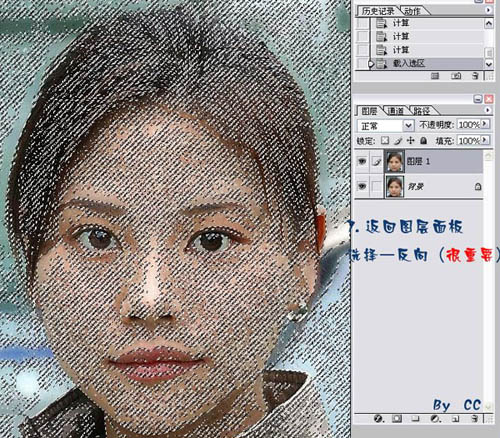This screenshot has height=438, width=500.
Task: Set history brush source beside 载入选区
Action: [x=363, y=63]
